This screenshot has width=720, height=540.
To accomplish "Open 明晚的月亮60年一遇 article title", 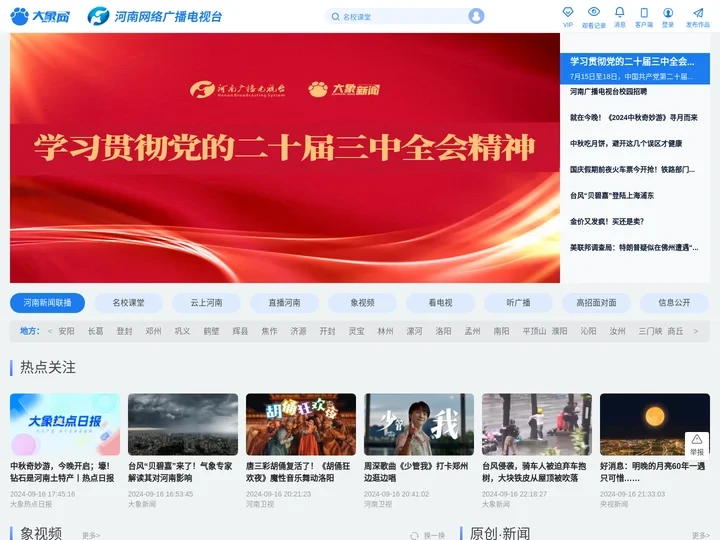I will click(x=652, y=472).
